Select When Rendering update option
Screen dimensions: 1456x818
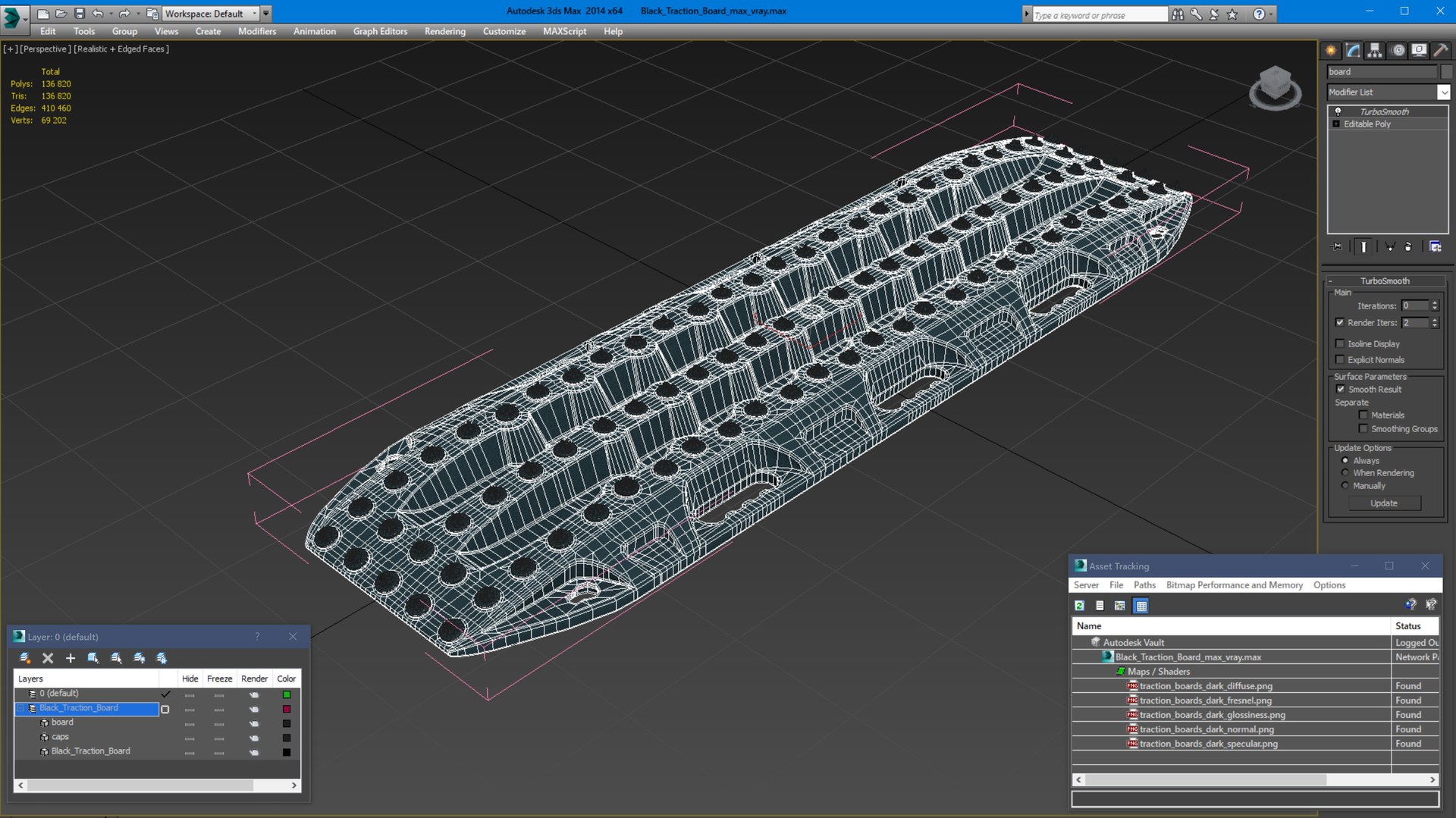(x=1345, y=472)
